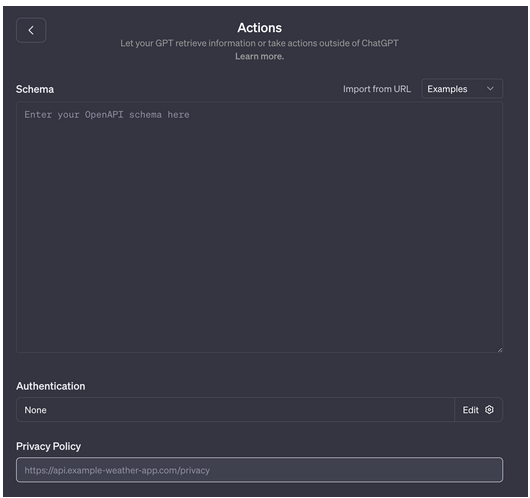This screenshot has width=530, height=498.
Task: Click the Schema section label
Action: [x=35, y=89]
